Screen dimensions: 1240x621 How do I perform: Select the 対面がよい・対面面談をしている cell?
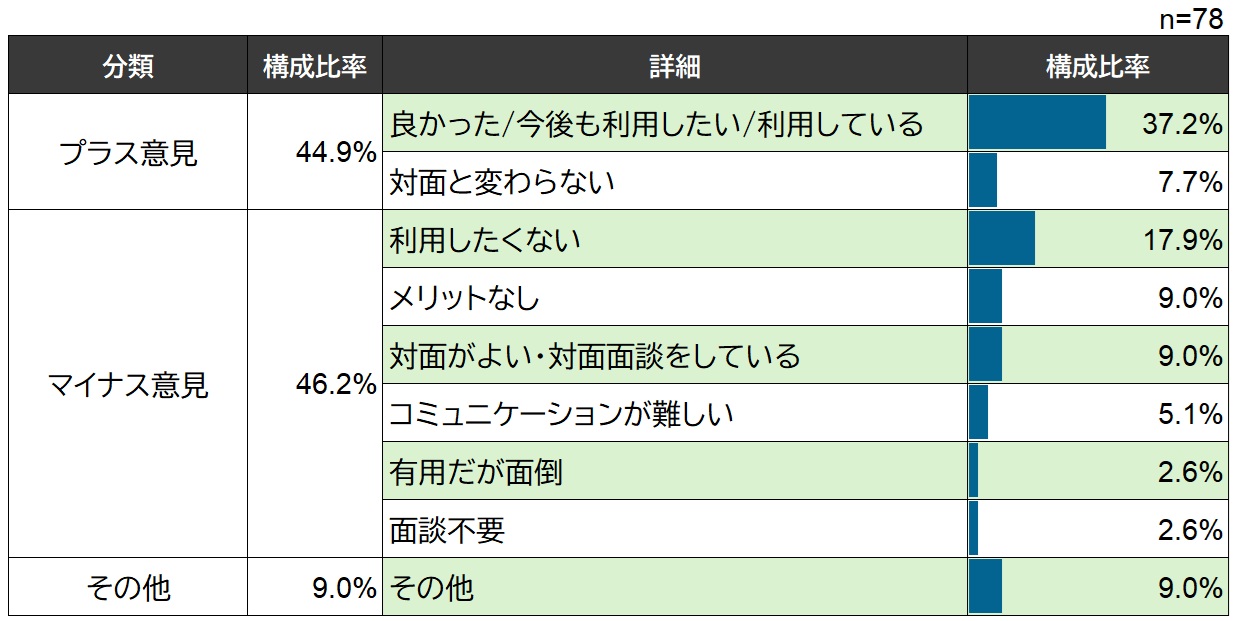pos(595,356)
